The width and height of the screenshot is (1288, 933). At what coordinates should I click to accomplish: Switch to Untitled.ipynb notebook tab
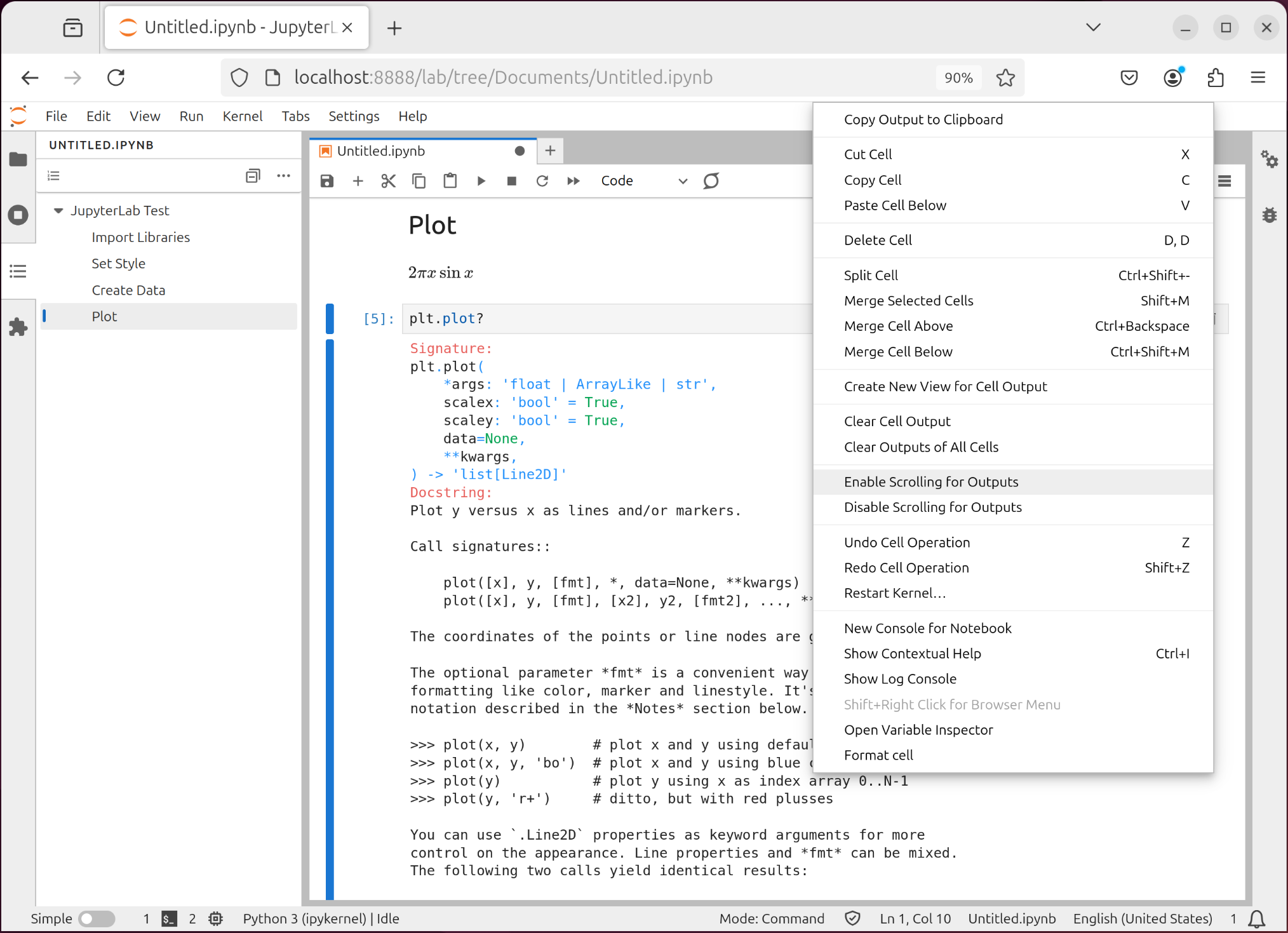422,151
